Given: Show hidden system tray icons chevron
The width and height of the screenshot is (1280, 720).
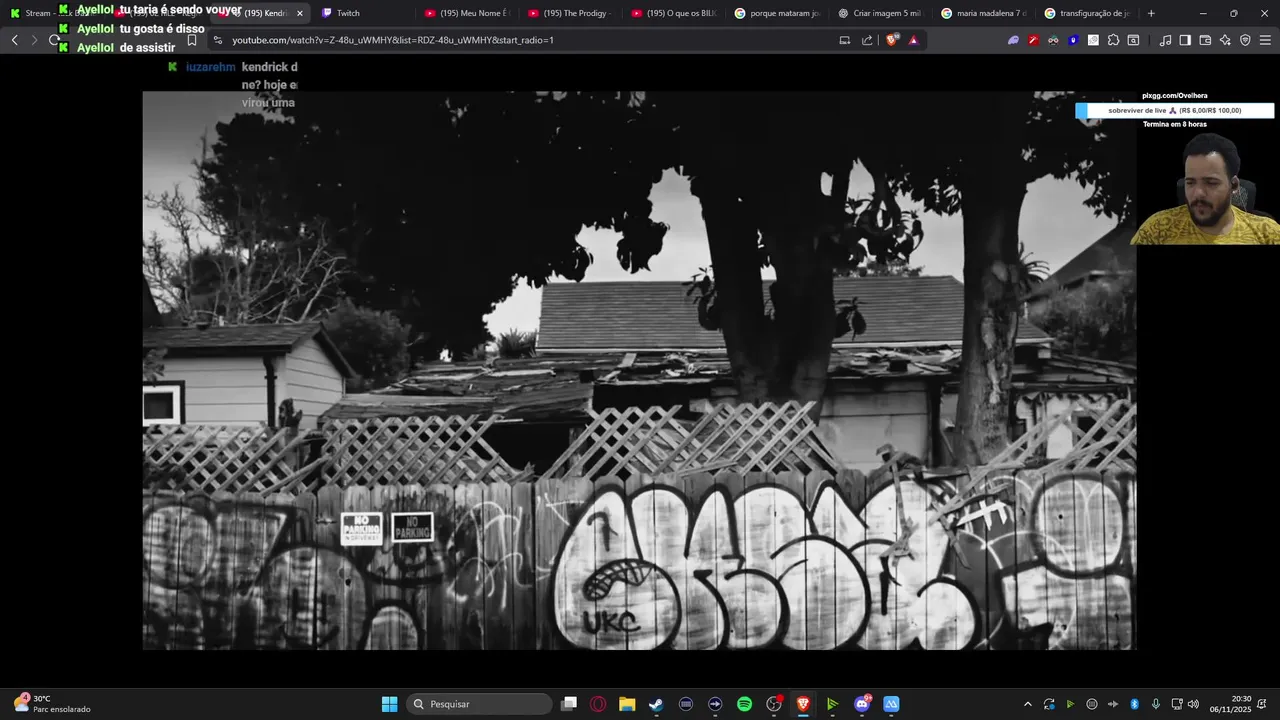Looking at the screenshot, I should (x=1027, y=704).
